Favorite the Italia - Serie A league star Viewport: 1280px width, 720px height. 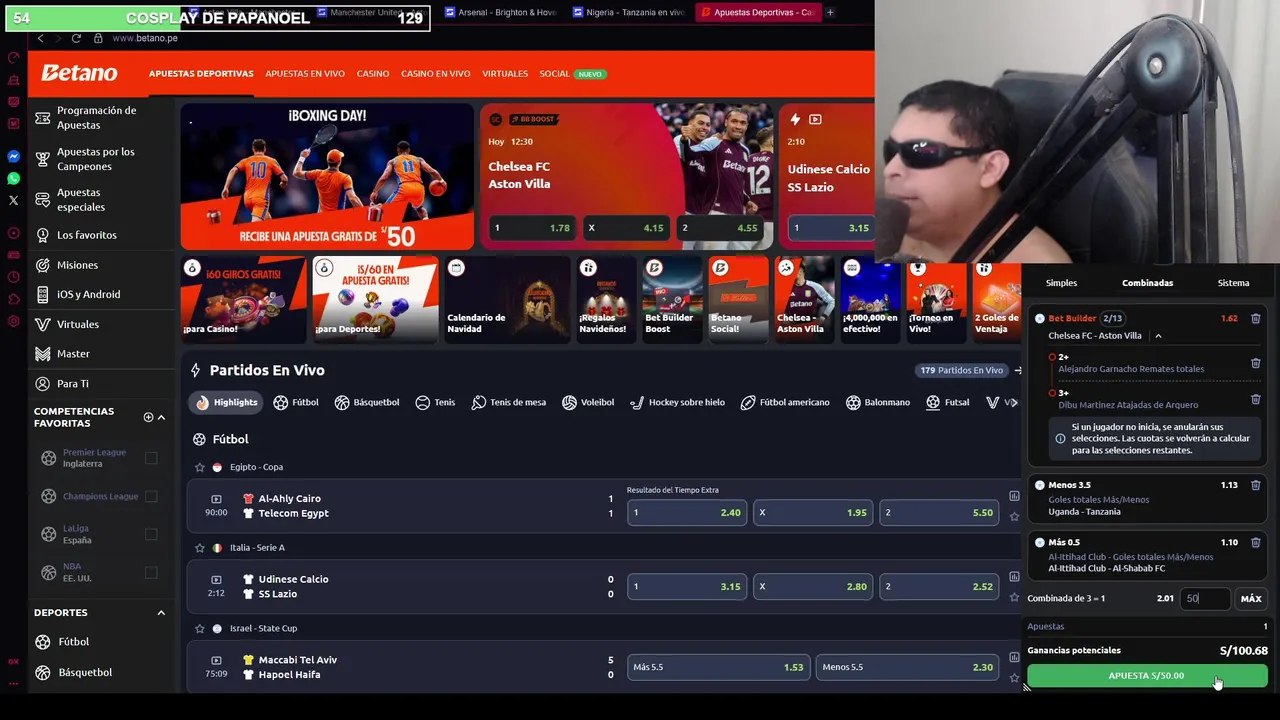pyautogui.click(x=199, y=548)
